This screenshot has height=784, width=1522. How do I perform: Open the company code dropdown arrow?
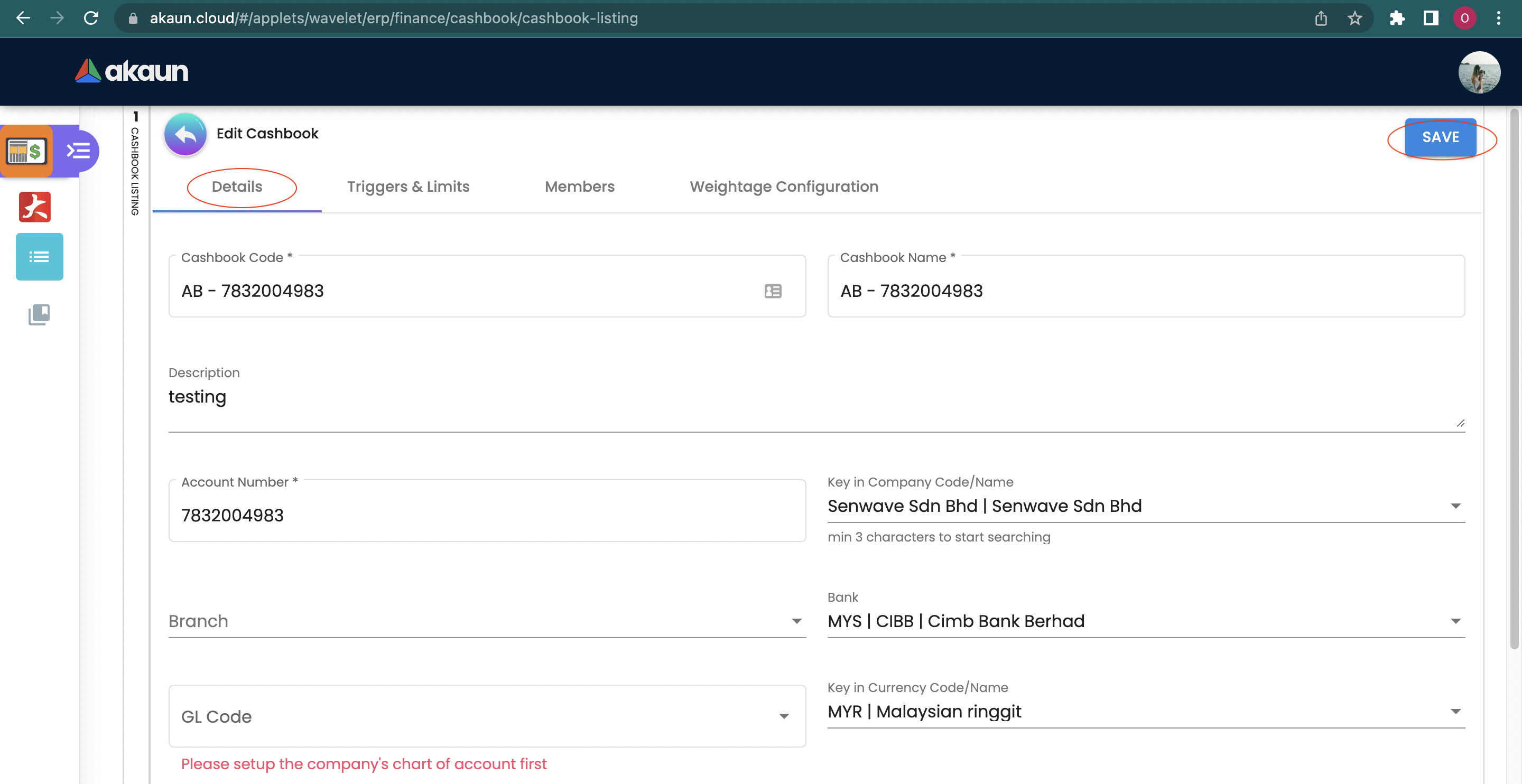tap(1455, 506)
